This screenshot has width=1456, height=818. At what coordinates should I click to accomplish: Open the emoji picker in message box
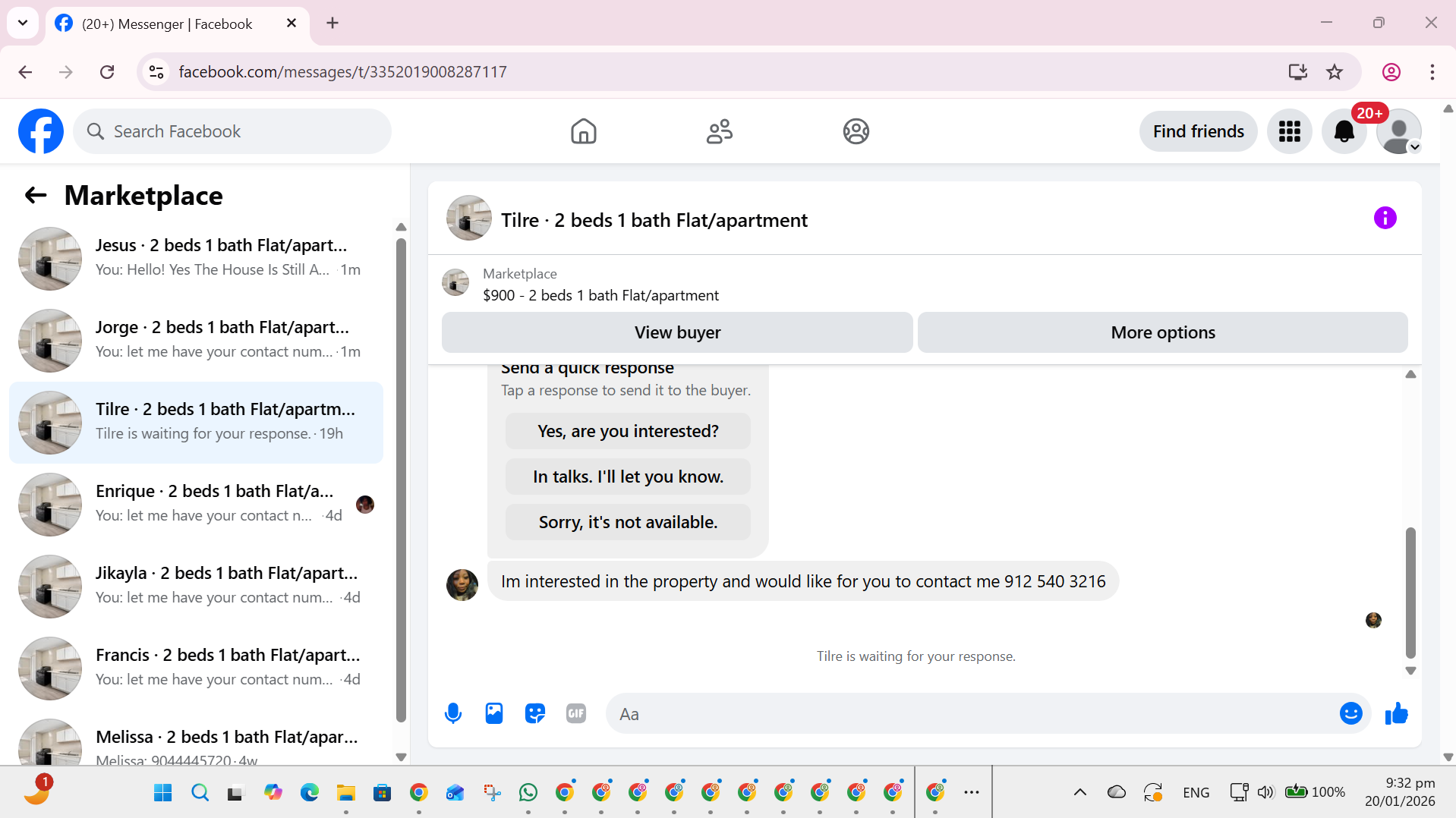tap(1350, 713)
